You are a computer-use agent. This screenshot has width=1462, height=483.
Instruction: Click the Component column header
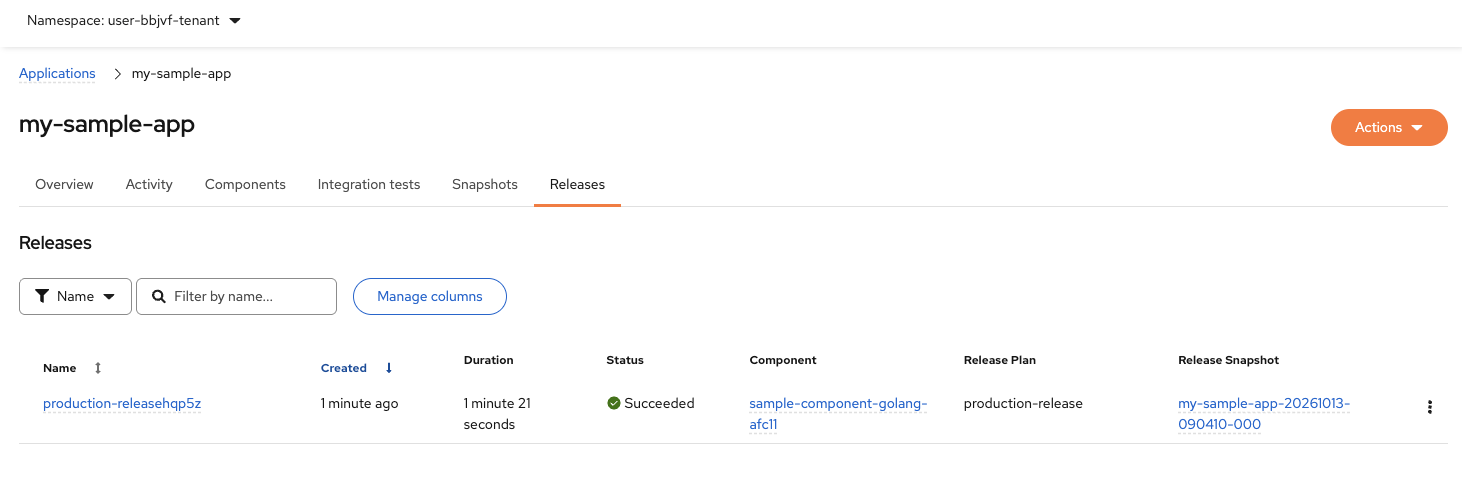pos(783,360)
